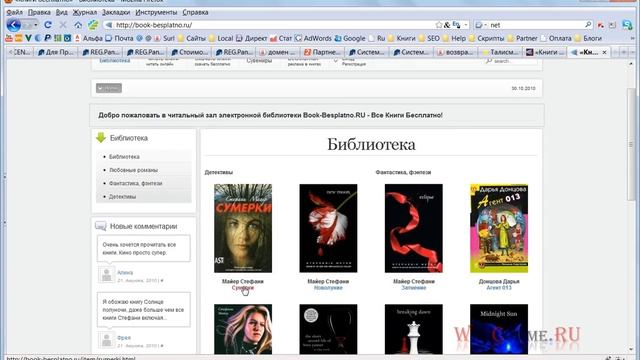Open the Правка menu
640x360 pixels.
tap(39, 12)
